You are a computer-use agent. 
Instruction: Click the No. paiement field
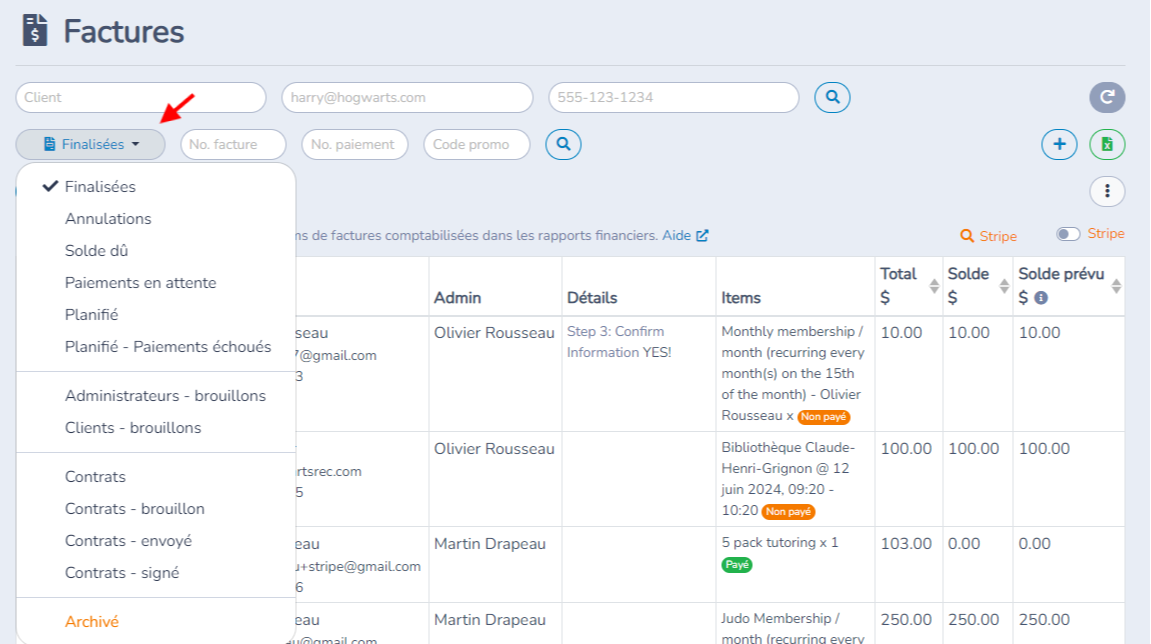pos(355,145)
